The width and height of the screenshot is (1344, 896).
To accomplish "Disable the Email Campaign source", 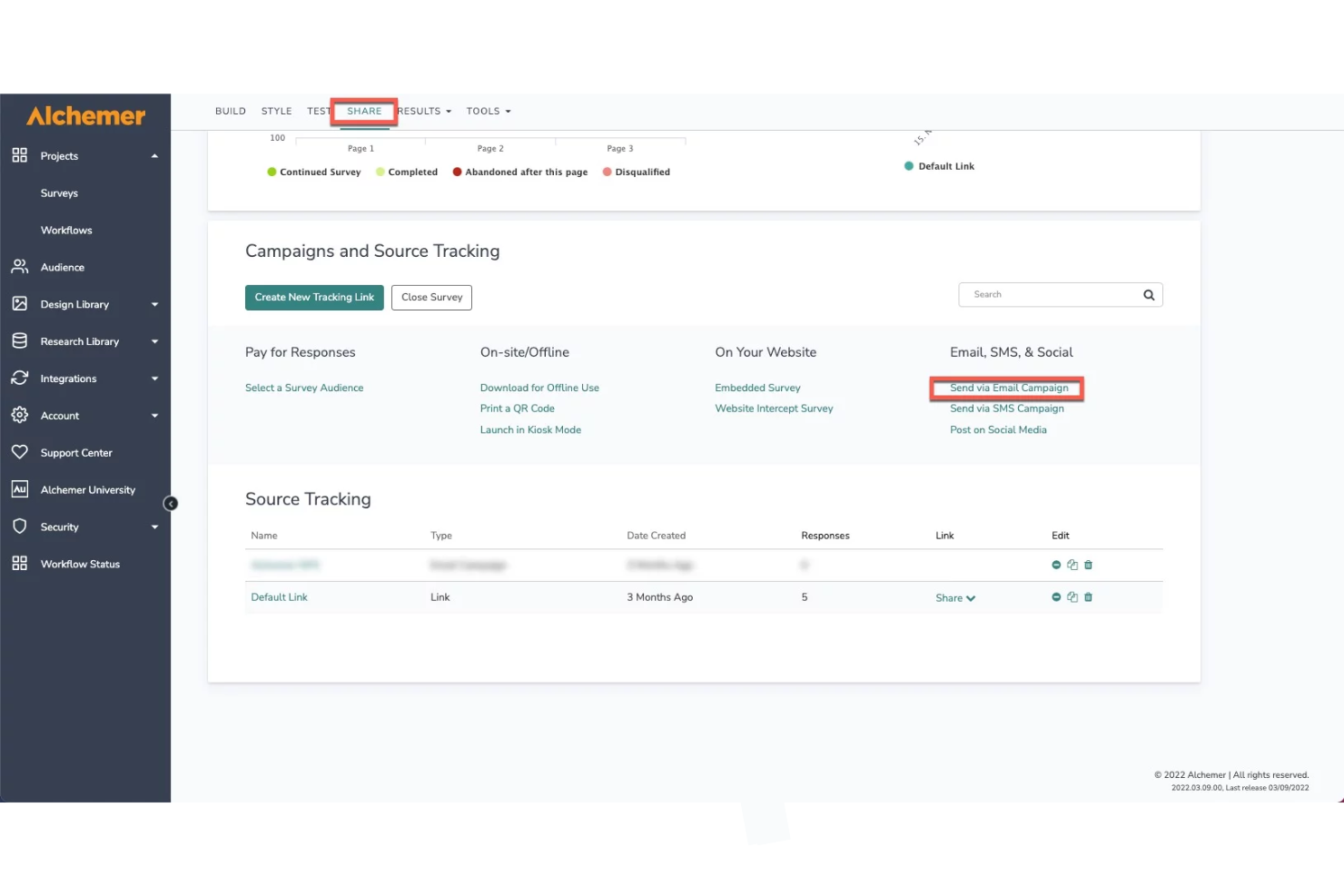I will point(1056,564).
